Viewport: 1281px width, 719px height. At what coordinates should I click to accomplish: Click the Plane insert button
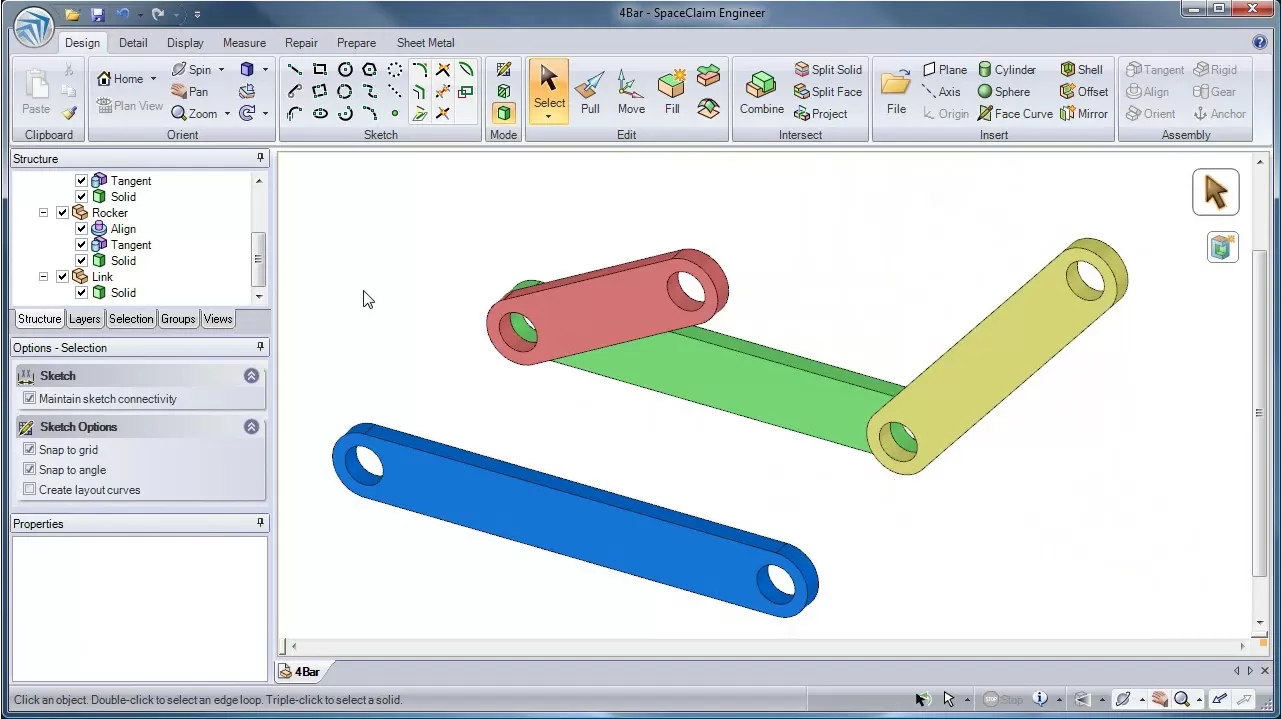point(944,70)
